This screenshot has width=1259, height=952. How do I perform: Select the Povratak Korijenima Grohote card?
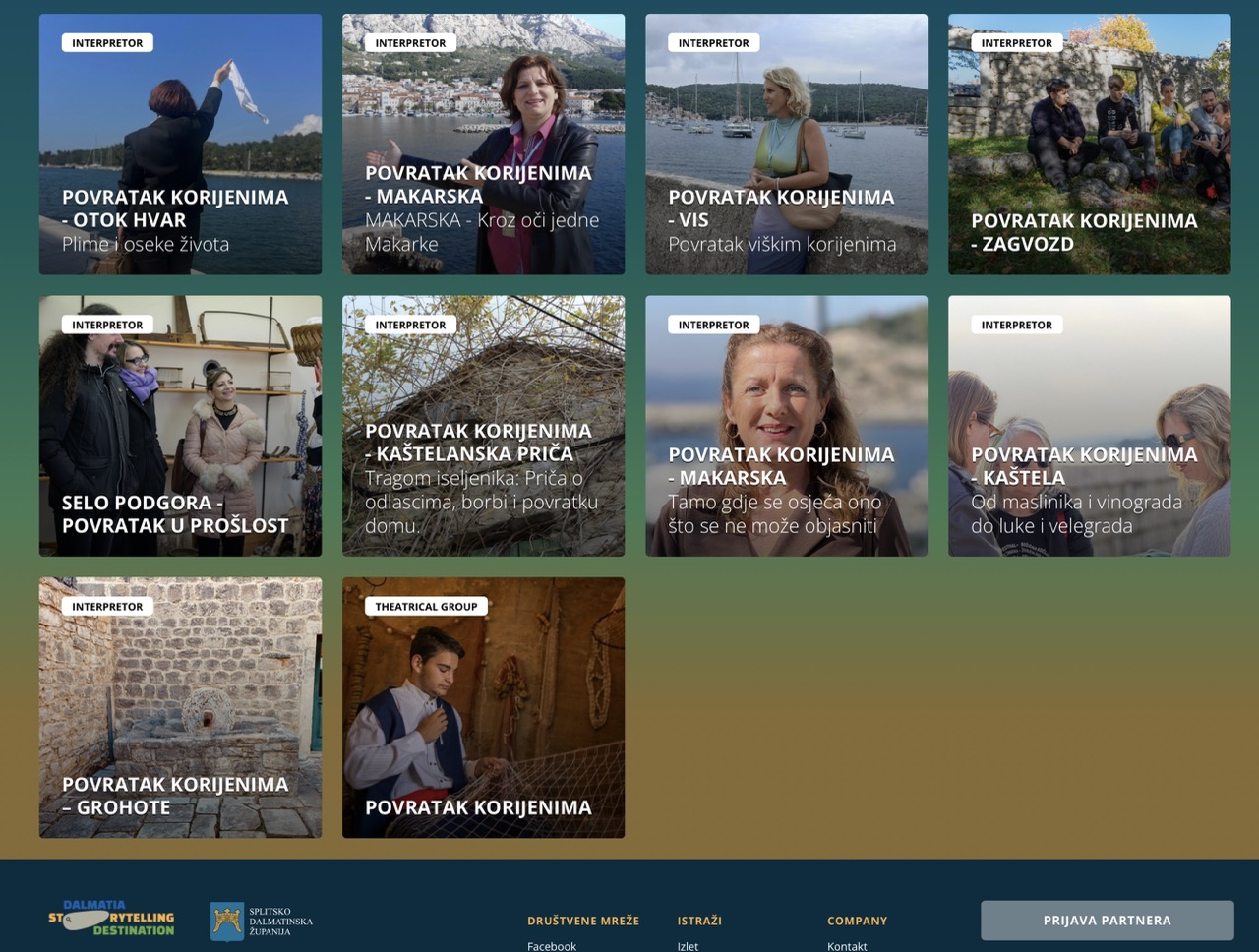[180, 707]
